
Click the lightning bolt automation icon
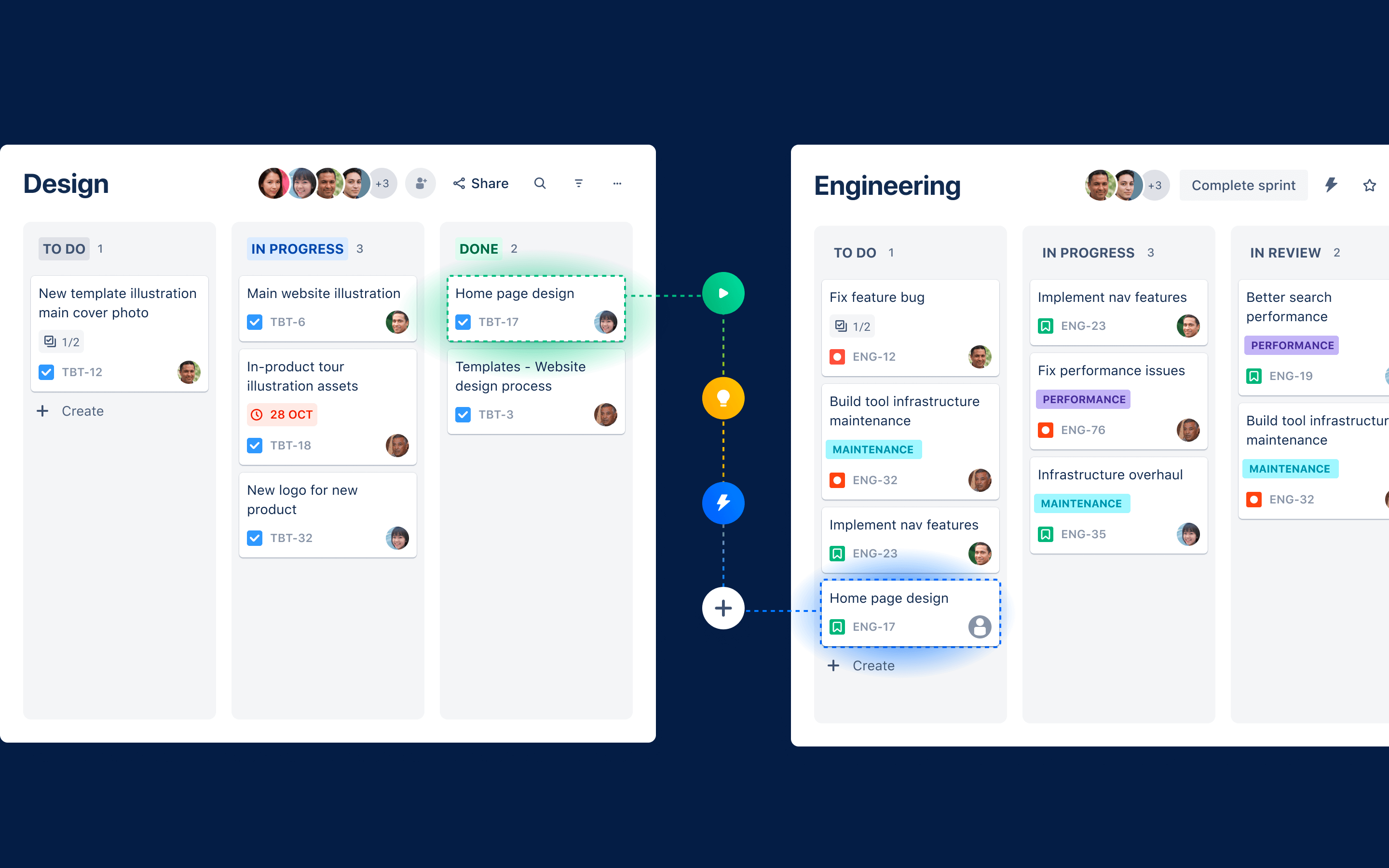(x=1332, y=184)
